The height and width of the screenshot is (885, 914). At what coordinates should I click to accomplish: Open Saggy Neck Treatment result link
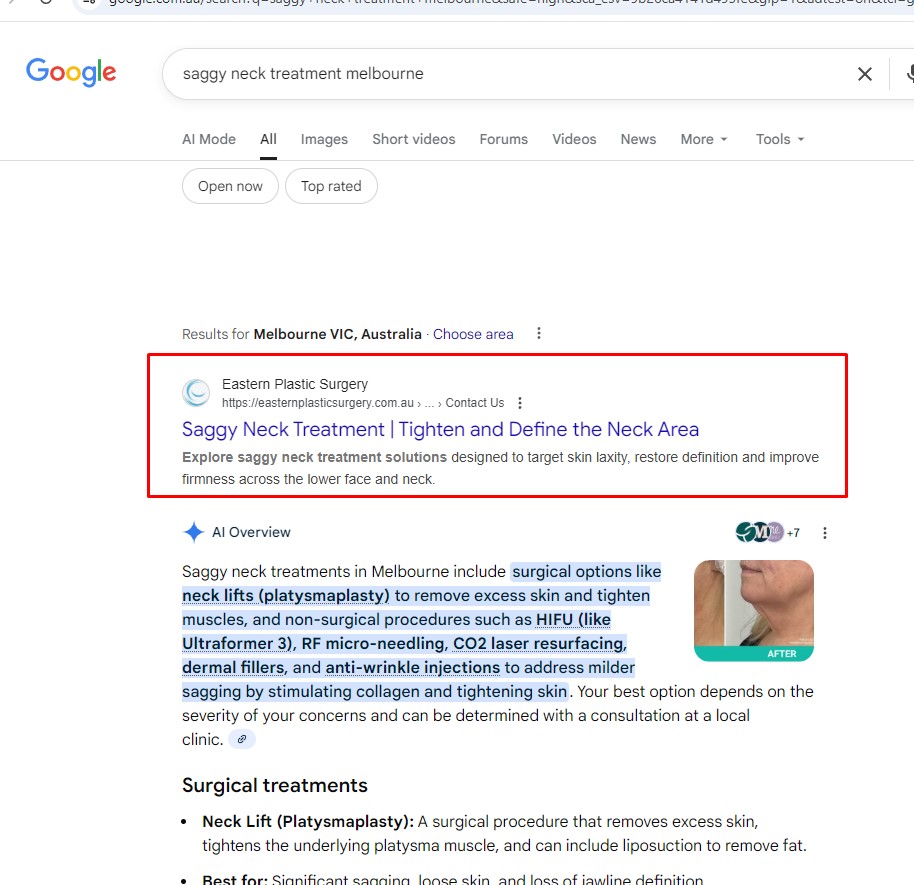click(x=440, y=430)
